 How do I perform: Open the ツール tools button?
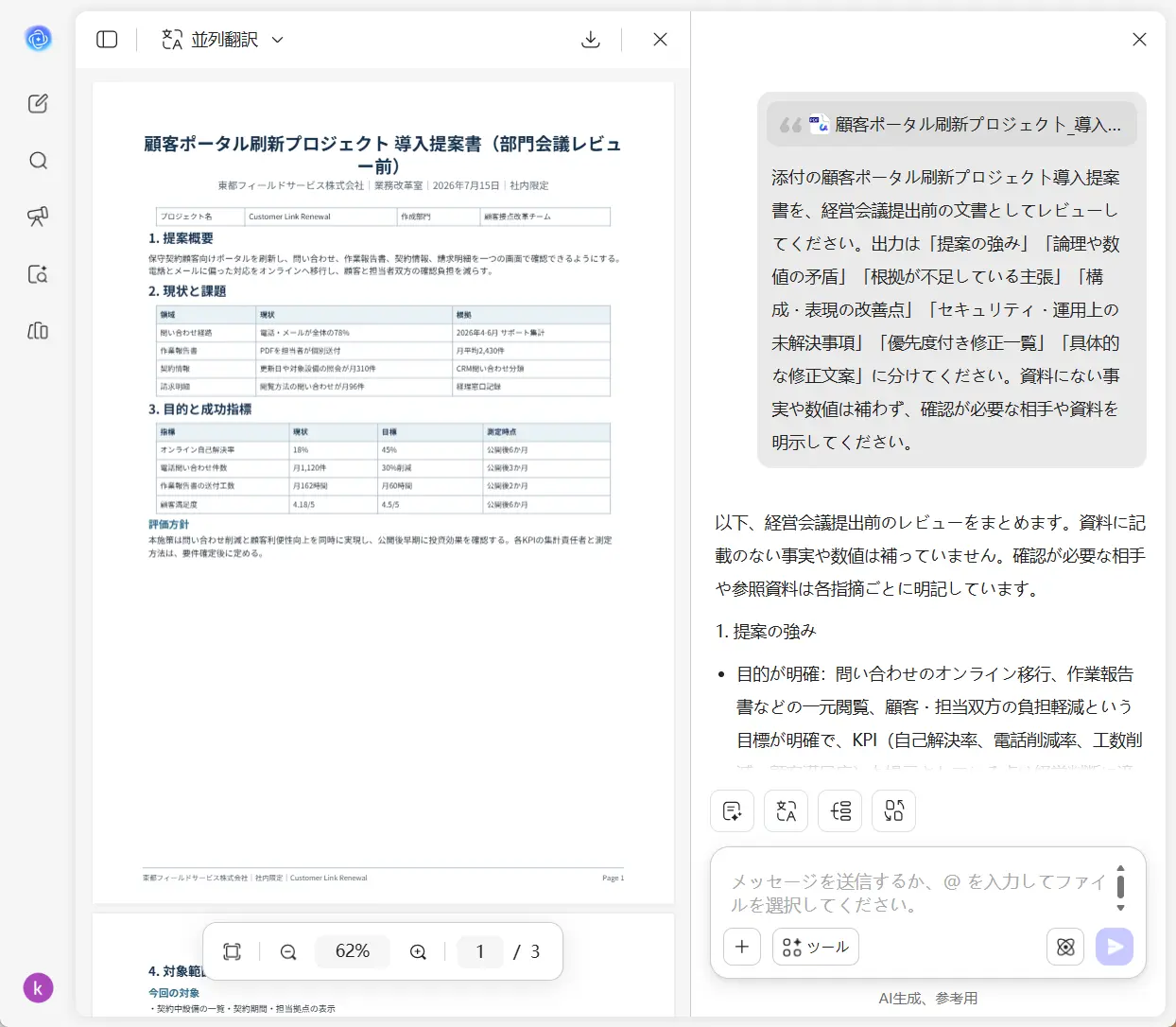[816, 947]
